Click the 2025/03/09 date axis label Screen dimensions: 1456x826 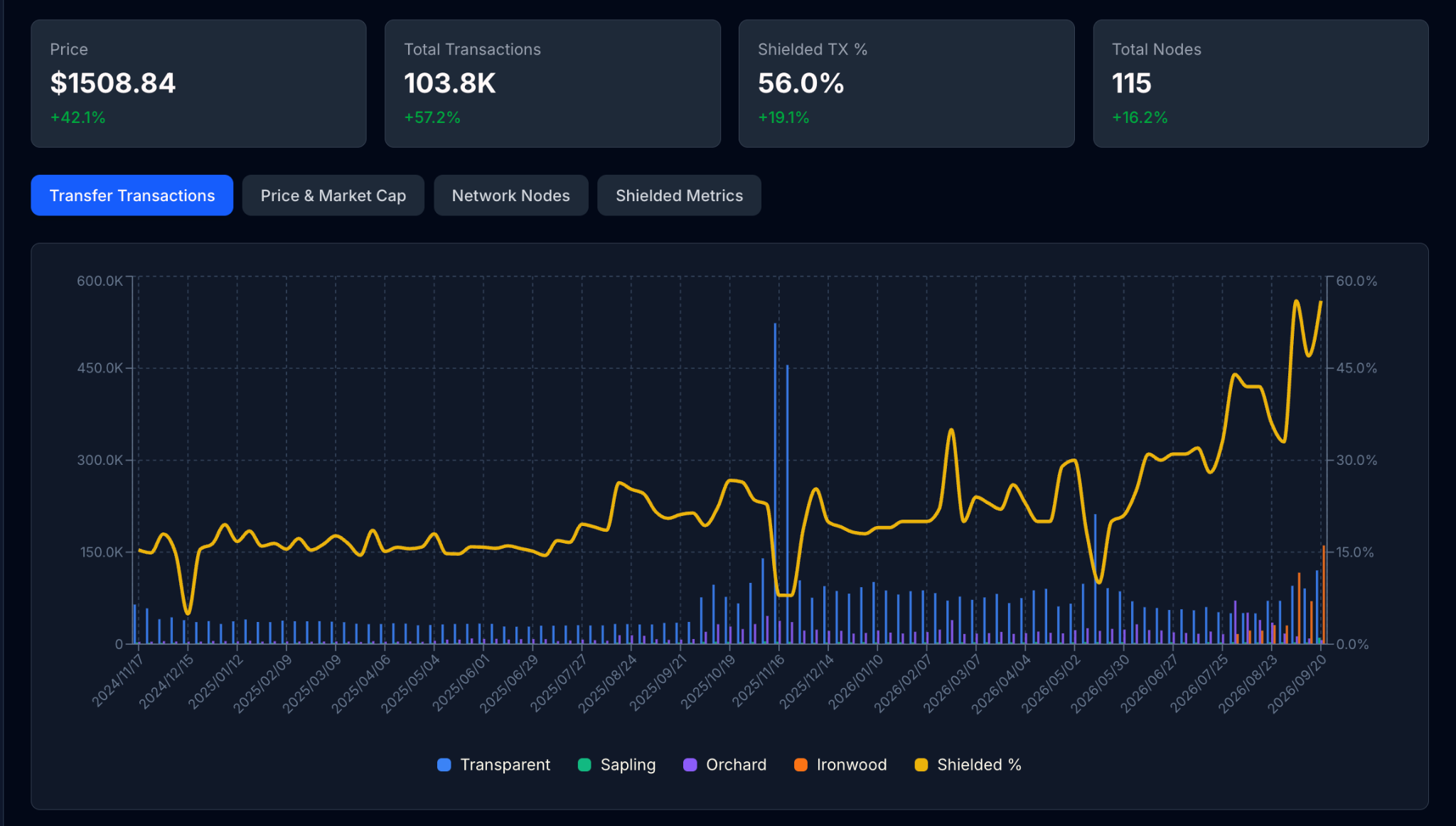[x=311, y=684]
